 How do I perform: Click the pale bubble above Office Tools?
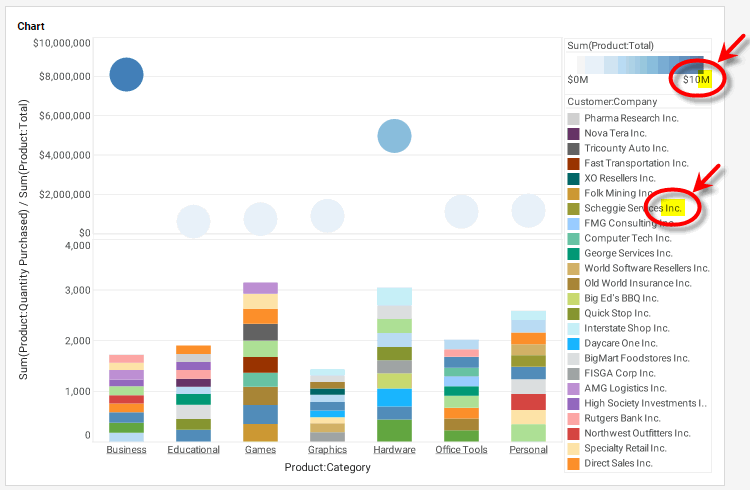pyautogui.click(x=461, y=211)
